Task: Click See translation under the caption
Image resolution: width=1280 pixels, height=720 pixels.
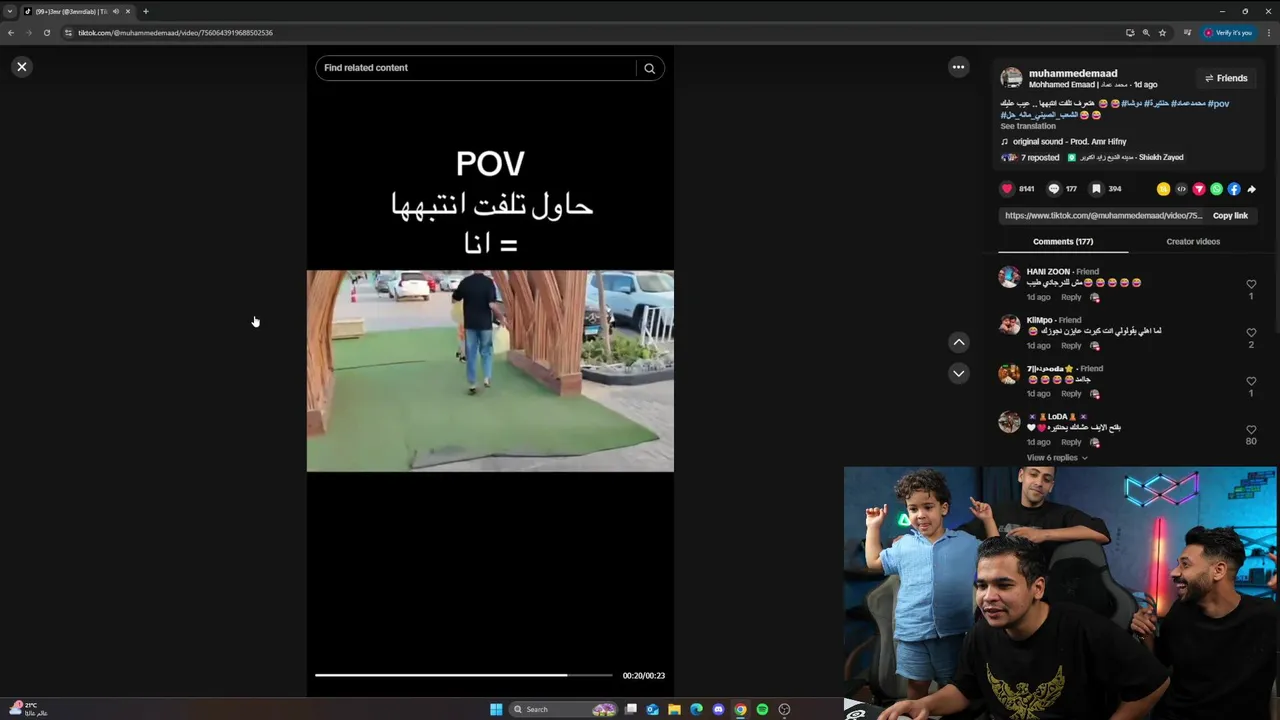Action: pyautogui.click(x=1028, y=126)
